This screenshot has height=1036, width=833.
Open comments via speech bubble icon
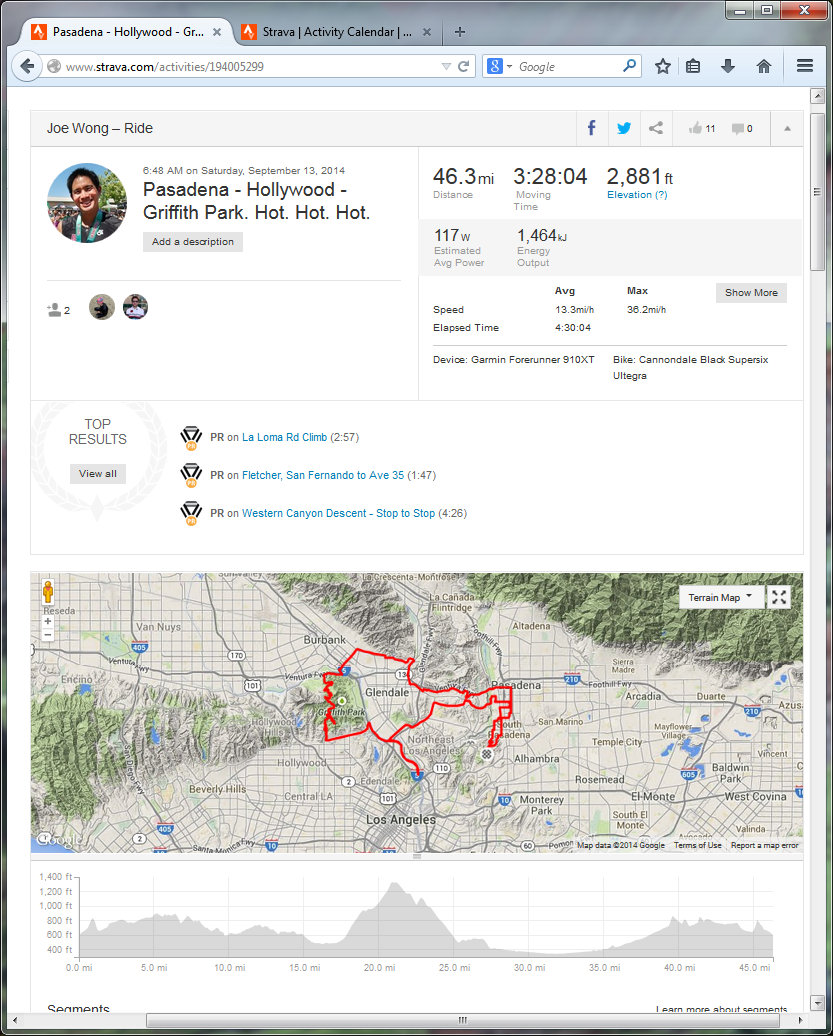click(x=738, y=128)
